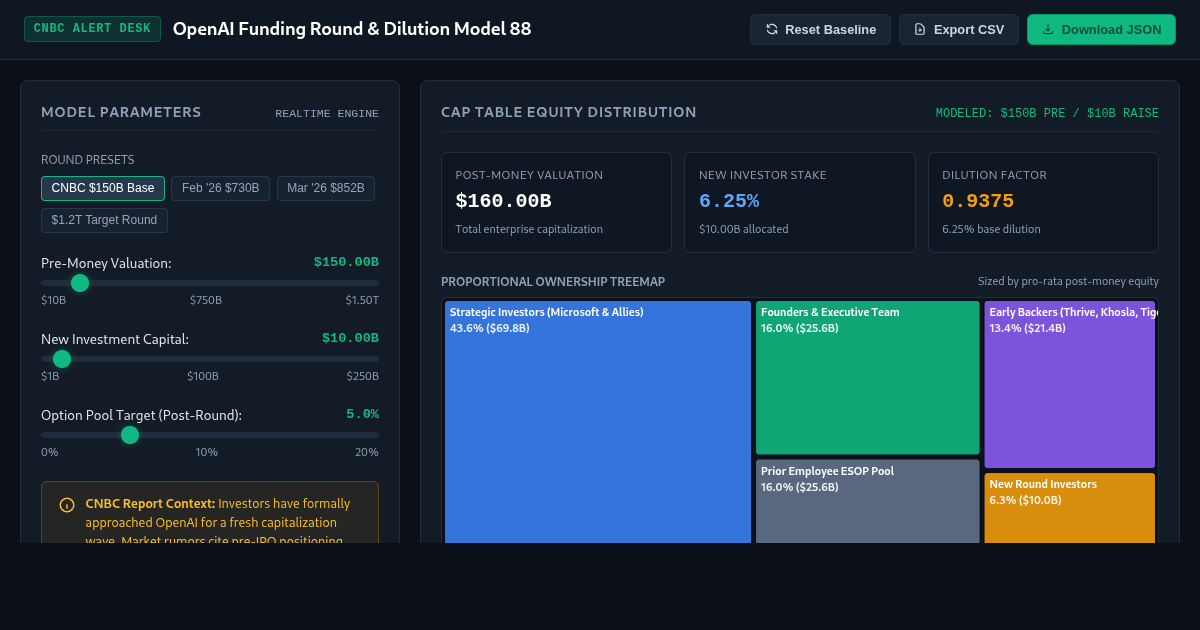Click the file icon in Export CSV
The height and width of the screenshot is (630, 1200).
920,29
